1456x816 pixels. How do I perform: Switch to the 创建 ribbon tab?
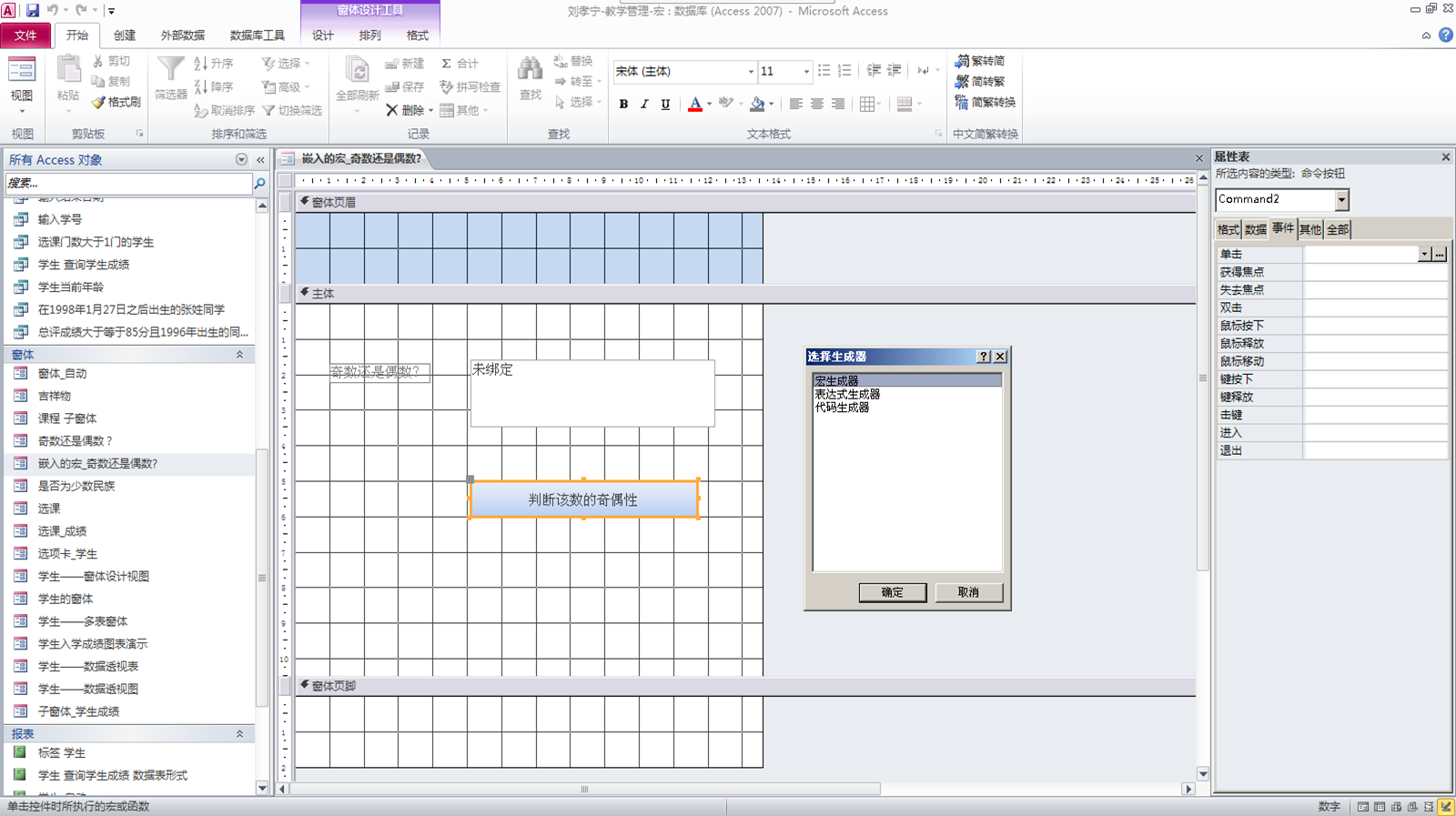click(x=125, y=35)
